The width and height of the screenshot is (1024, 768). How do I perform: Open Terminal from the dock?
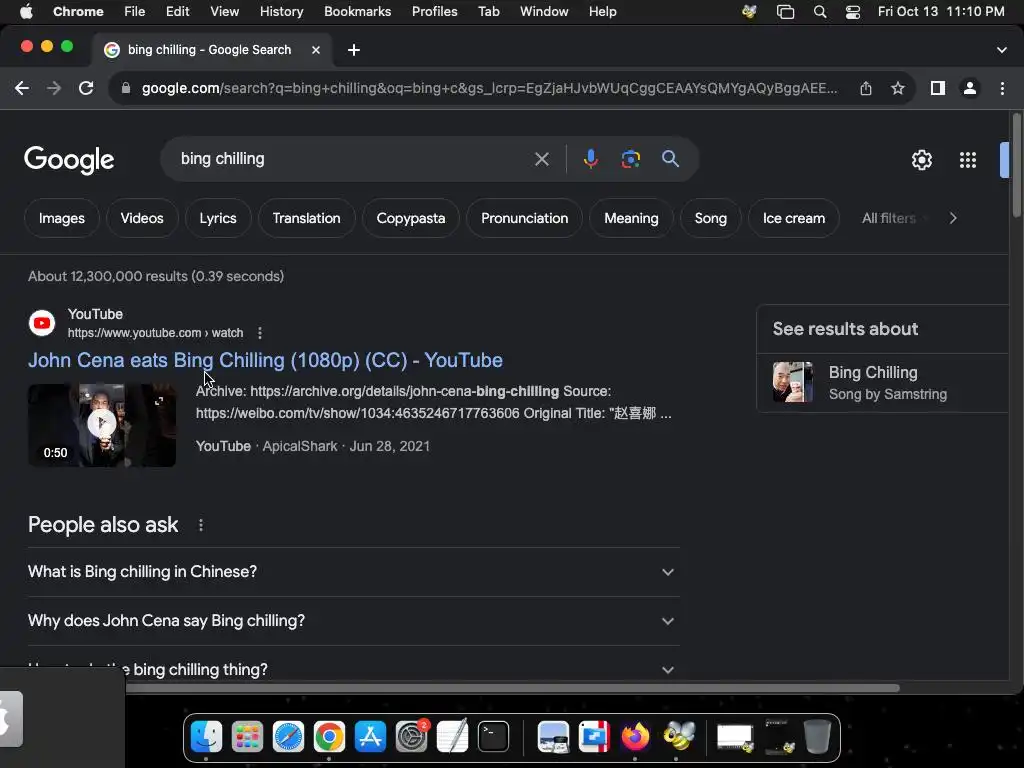pyautogui.click(x=493, y=737)
